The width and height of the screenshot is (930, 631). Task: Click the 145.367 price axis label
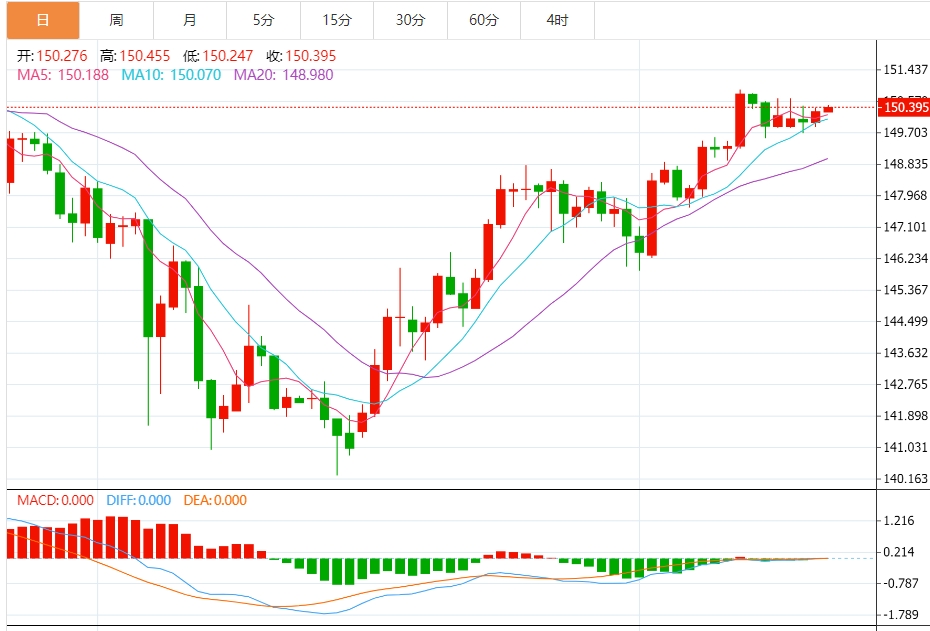905,290
